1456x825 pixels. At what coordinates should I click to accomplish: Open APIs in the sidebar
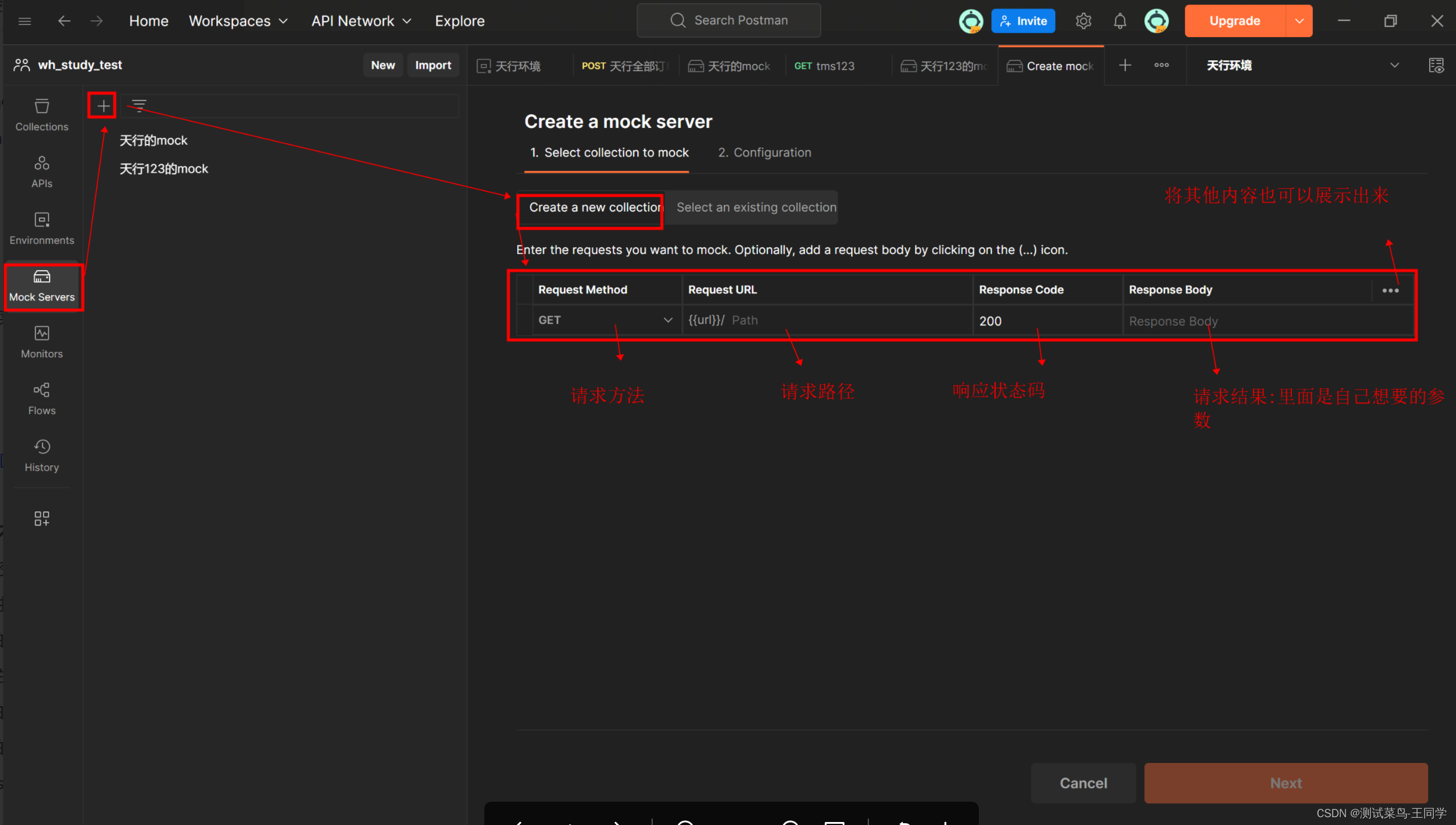(42, 171)
